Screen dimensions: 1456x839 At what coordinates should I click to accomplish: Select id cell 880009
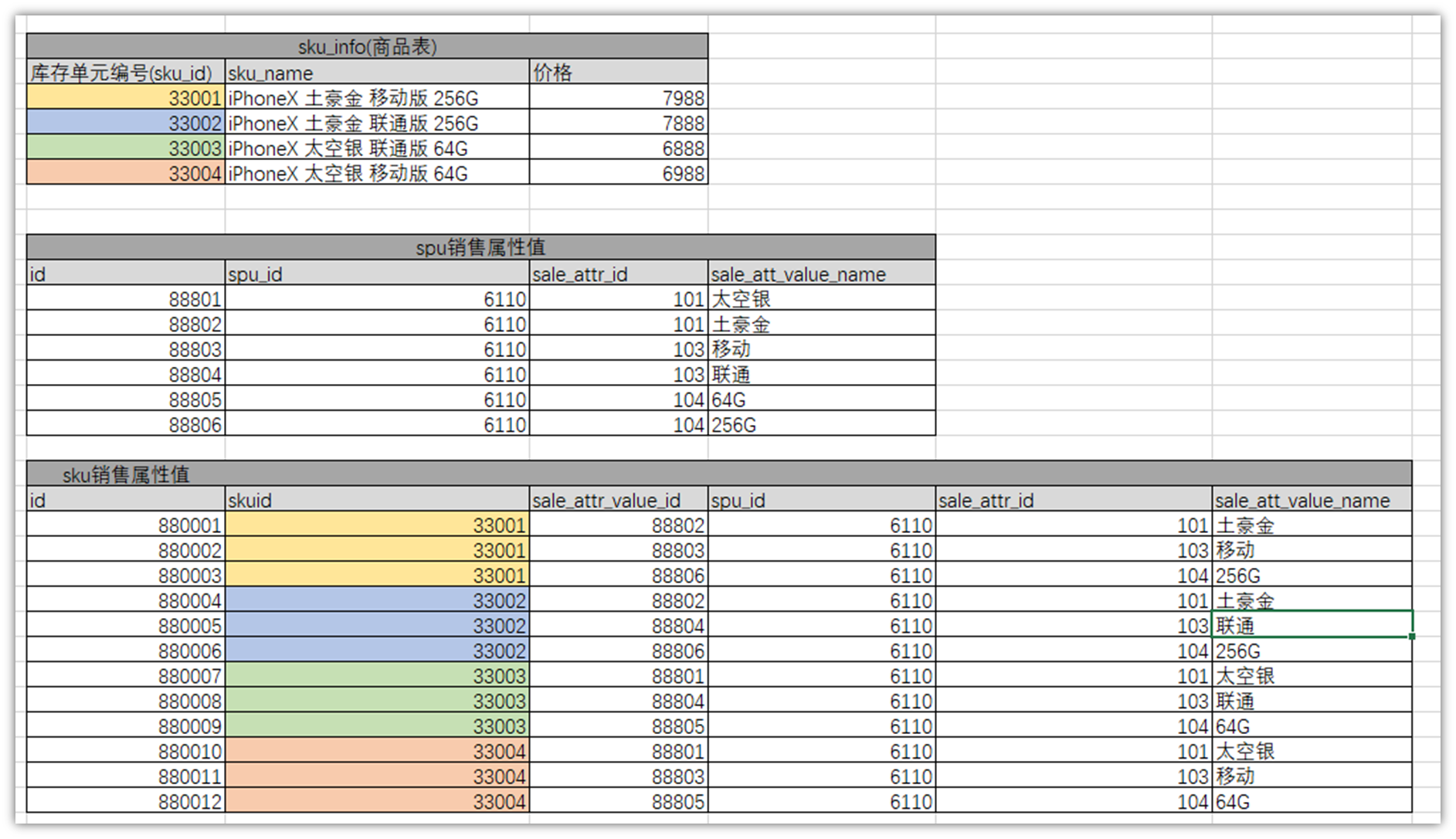tap(126, 725)
